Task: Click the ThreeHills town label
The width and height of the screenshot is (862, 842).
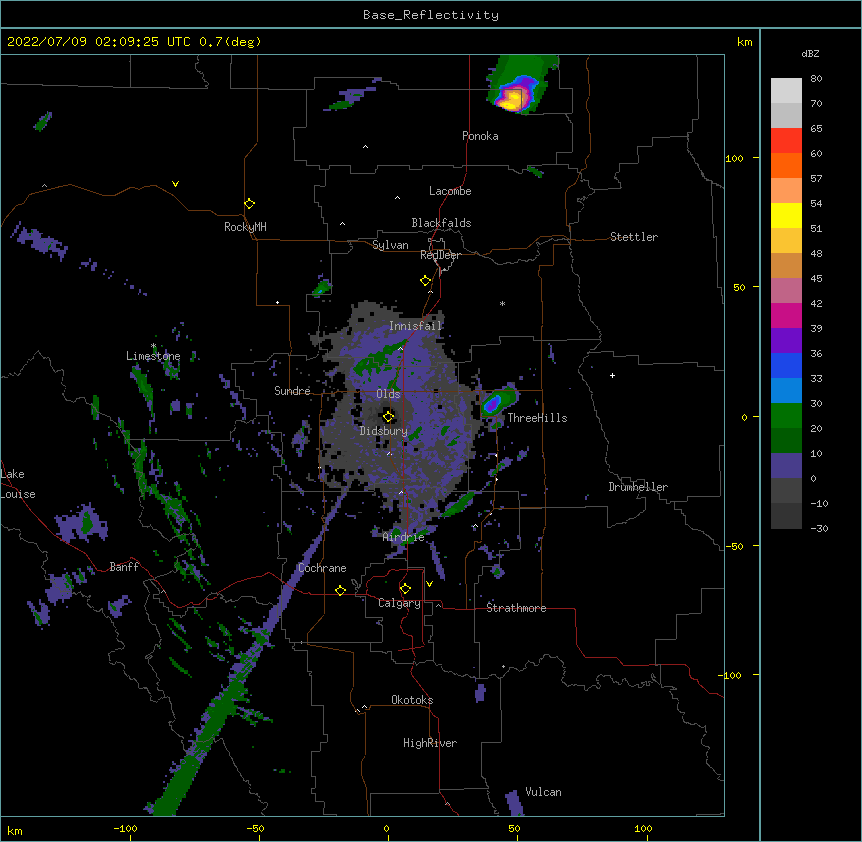Action: pyautogui.click(x=537, y=418)
